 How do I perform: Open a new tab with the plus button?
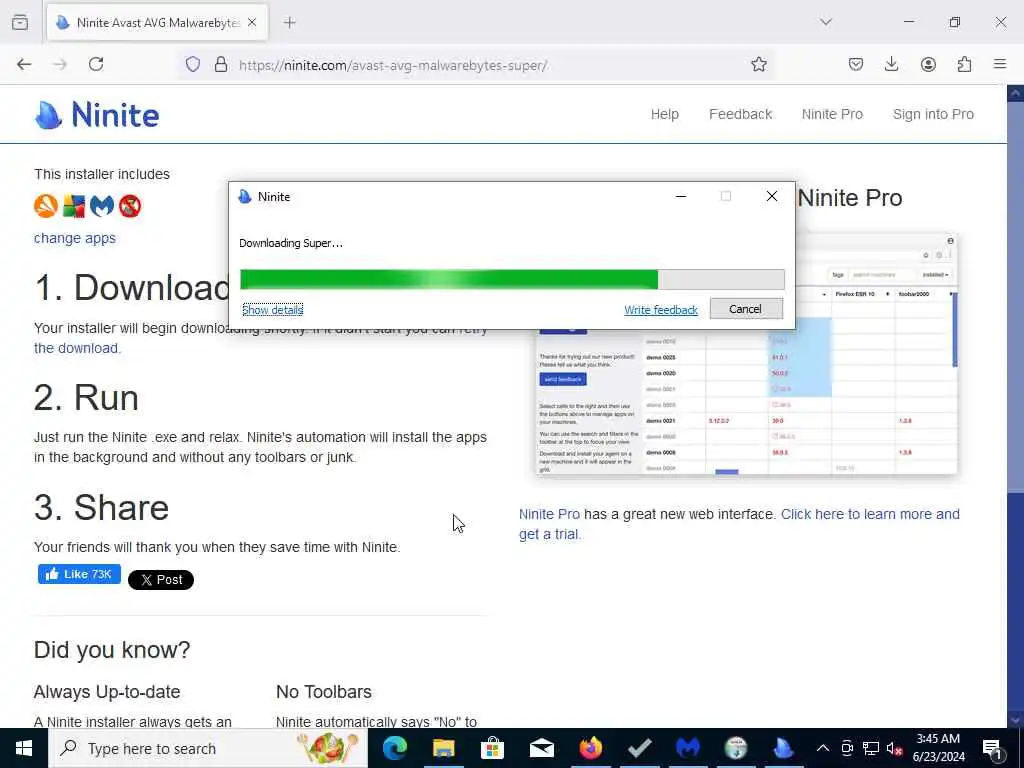pos(290,23)
